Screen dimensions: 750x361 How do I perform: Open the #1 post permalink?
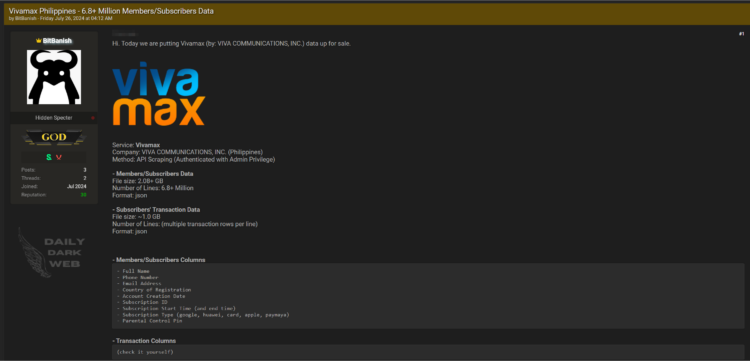coord(741,34)
